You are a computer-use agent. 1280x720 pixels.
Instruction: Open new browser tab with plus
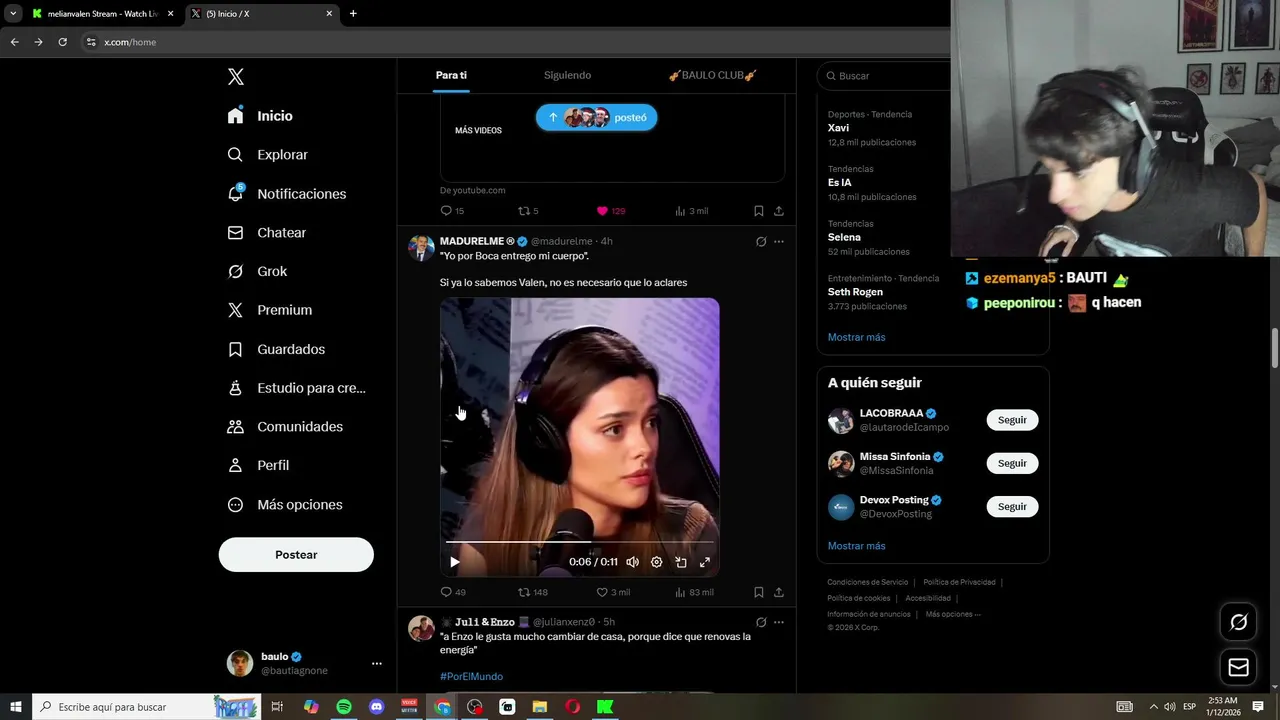pyautogui.click(x=353, y=14)
